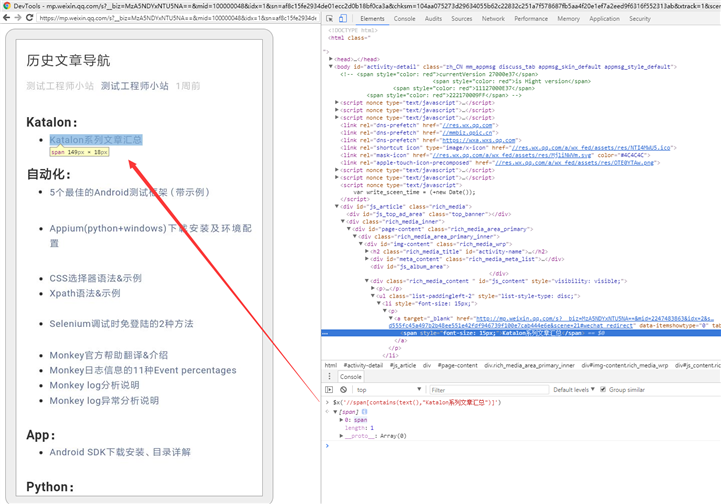Switch to the Console tab
The height and width of the screenshot is (504, 721).
[405, 19]
